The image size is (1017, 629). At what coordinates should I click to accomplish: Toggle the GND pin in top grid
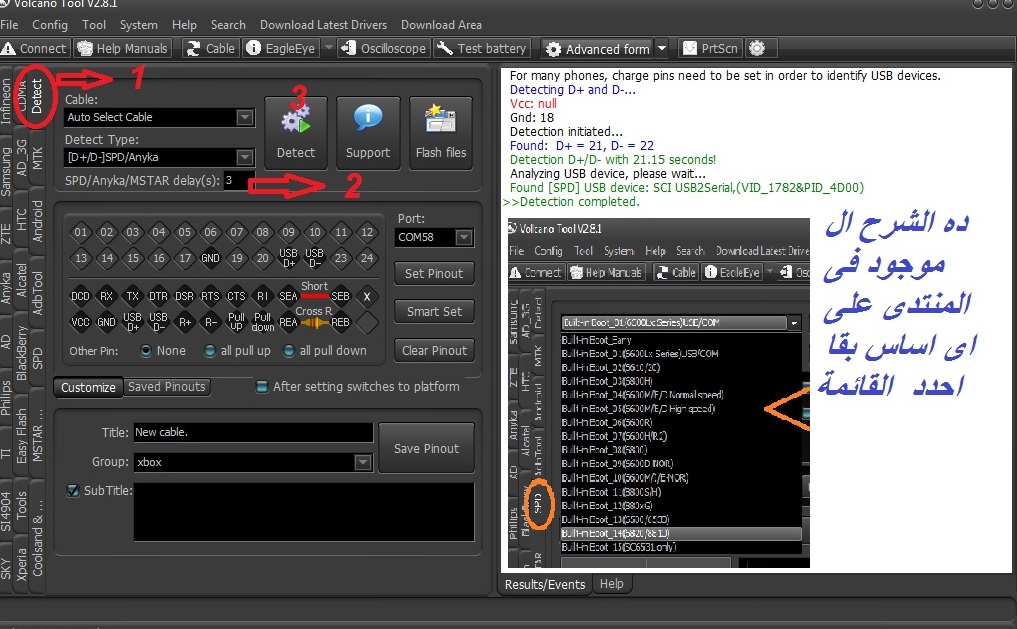[x=210, y=258]
